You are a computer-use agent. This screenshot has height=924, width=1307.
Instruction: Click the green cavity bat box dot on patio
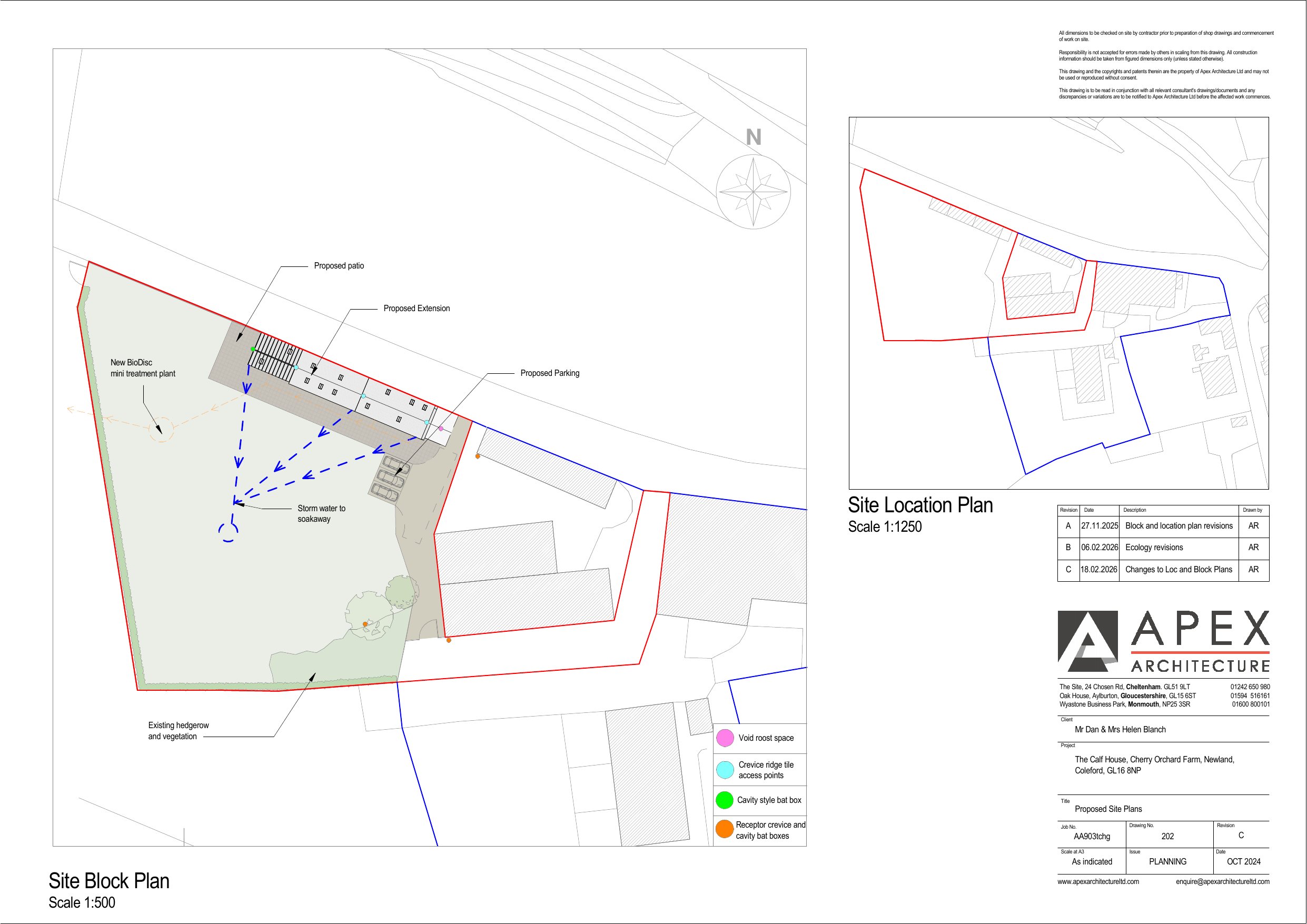pyautogui.click(x=253, y=349)
